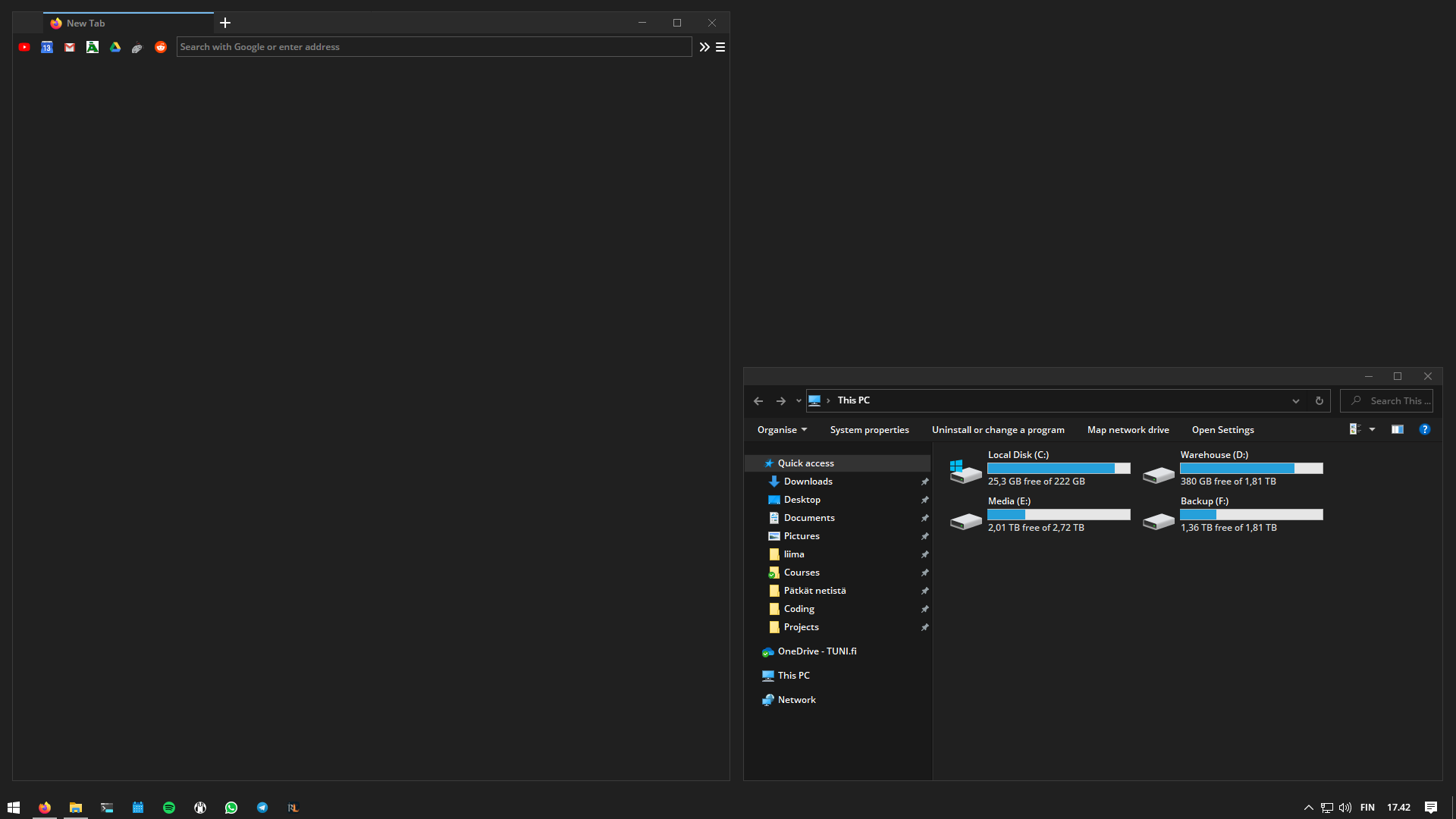Open WhatsApp from the taskbar

pyautogui.click(x=231, y=808)
